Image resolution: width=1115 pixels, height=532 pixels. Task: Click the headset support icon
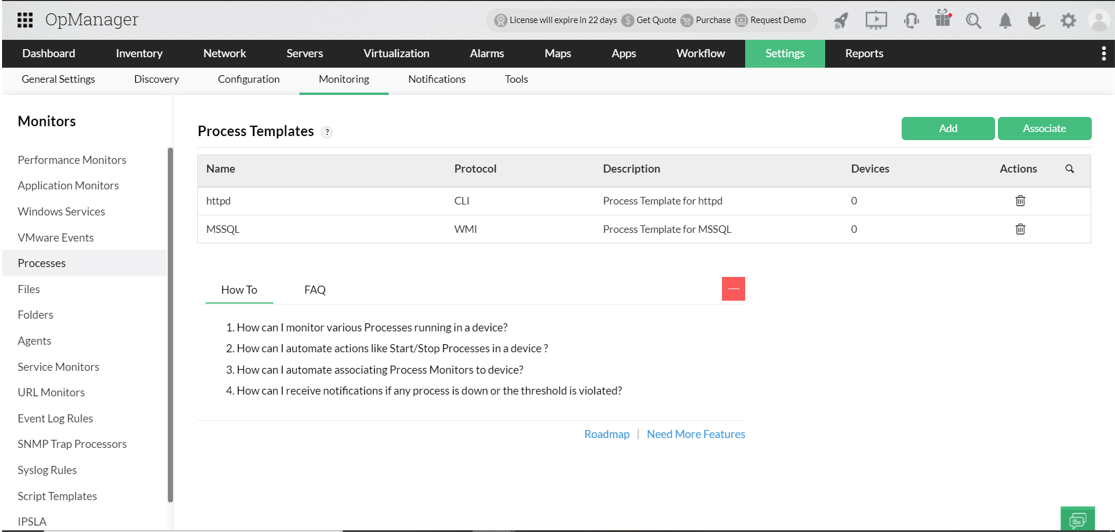(x=911, y=21)
